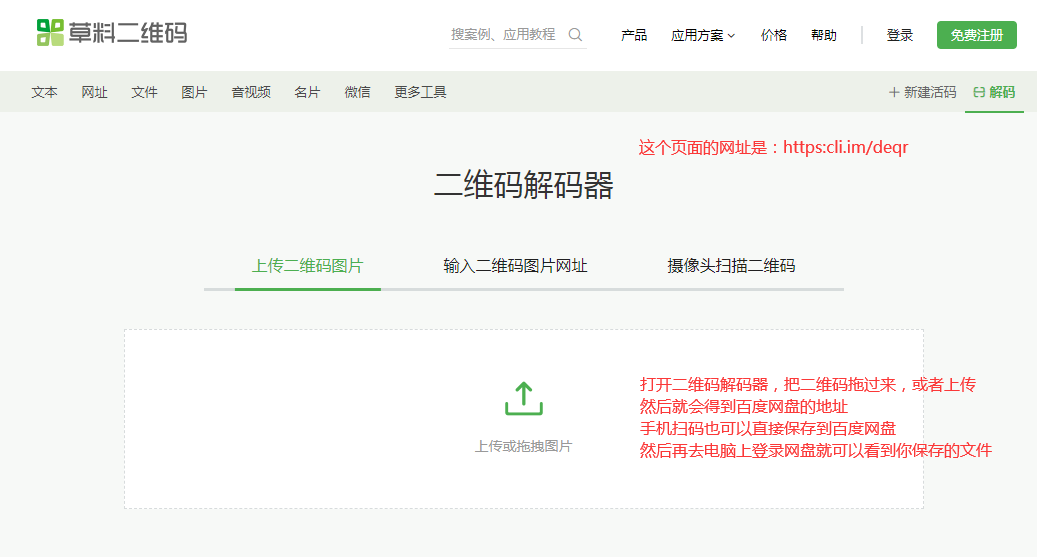Click the scan icon beside 解码
Viewport: 1037px width, 557px height.
point(979,92)
